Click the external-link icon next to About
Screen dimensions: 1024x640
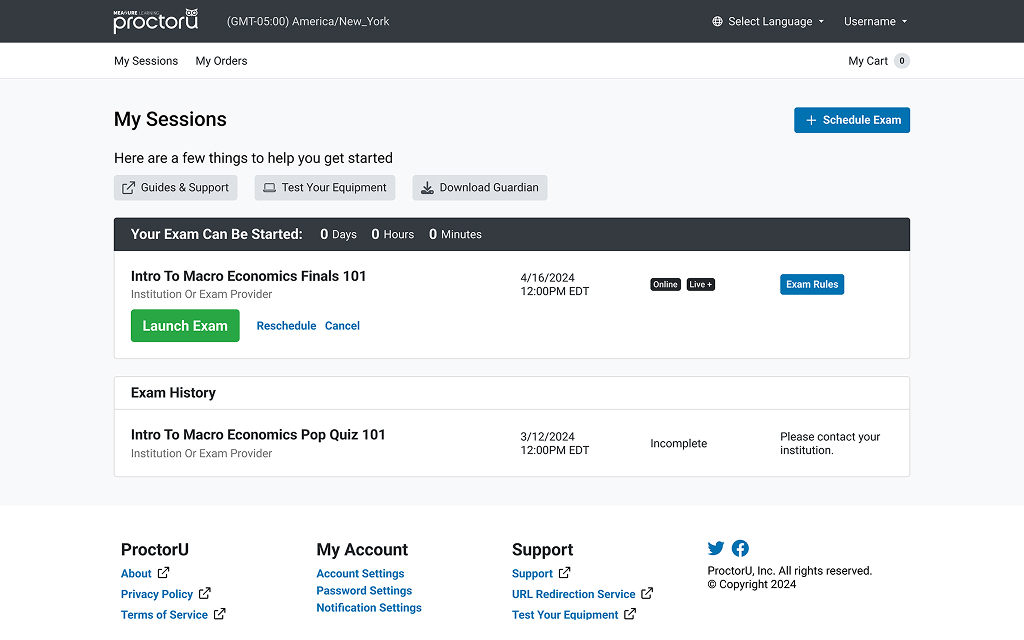[x=163, y=573]
